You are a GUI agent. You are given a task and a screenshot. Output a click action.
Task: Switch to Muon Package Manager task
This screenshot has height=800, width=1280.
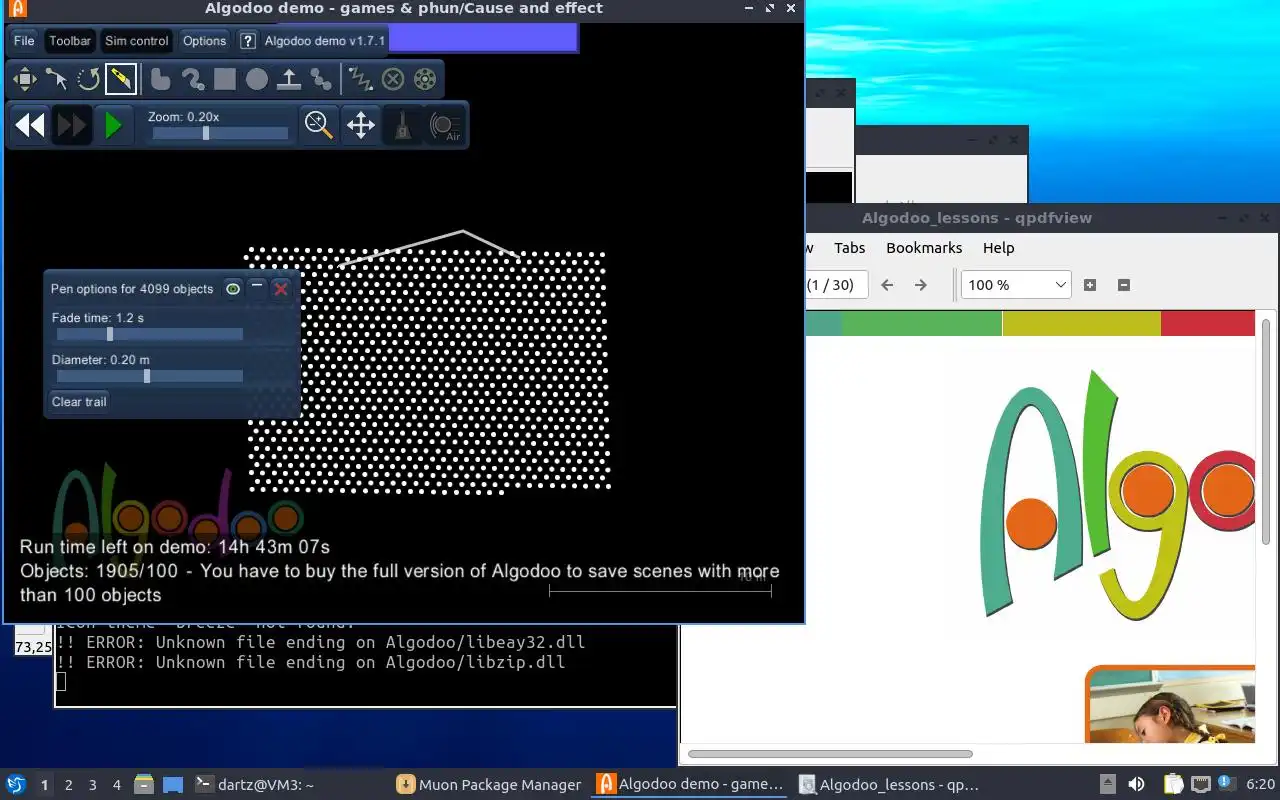489,785
